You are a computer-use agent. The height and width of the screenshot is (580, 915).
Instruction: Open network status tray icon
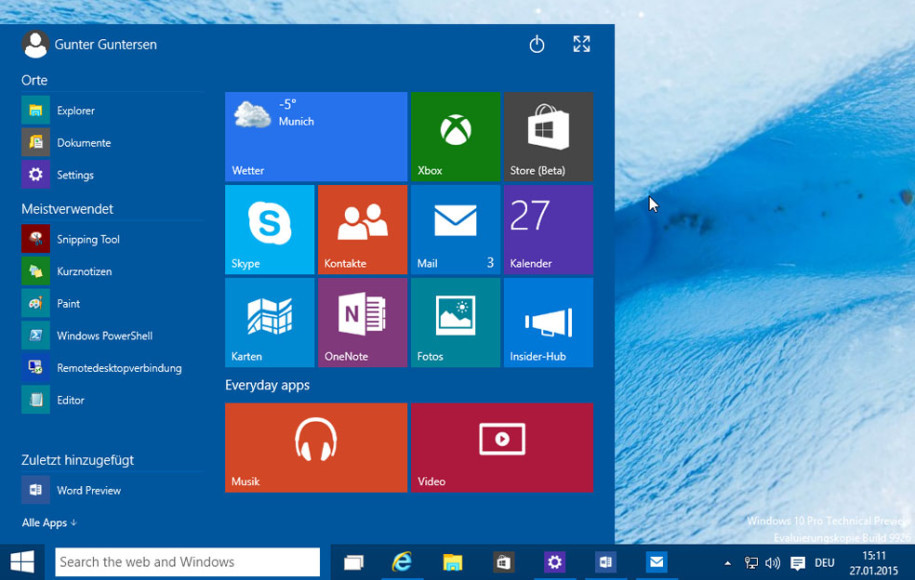pyautogui.click(x=751, y=563)
